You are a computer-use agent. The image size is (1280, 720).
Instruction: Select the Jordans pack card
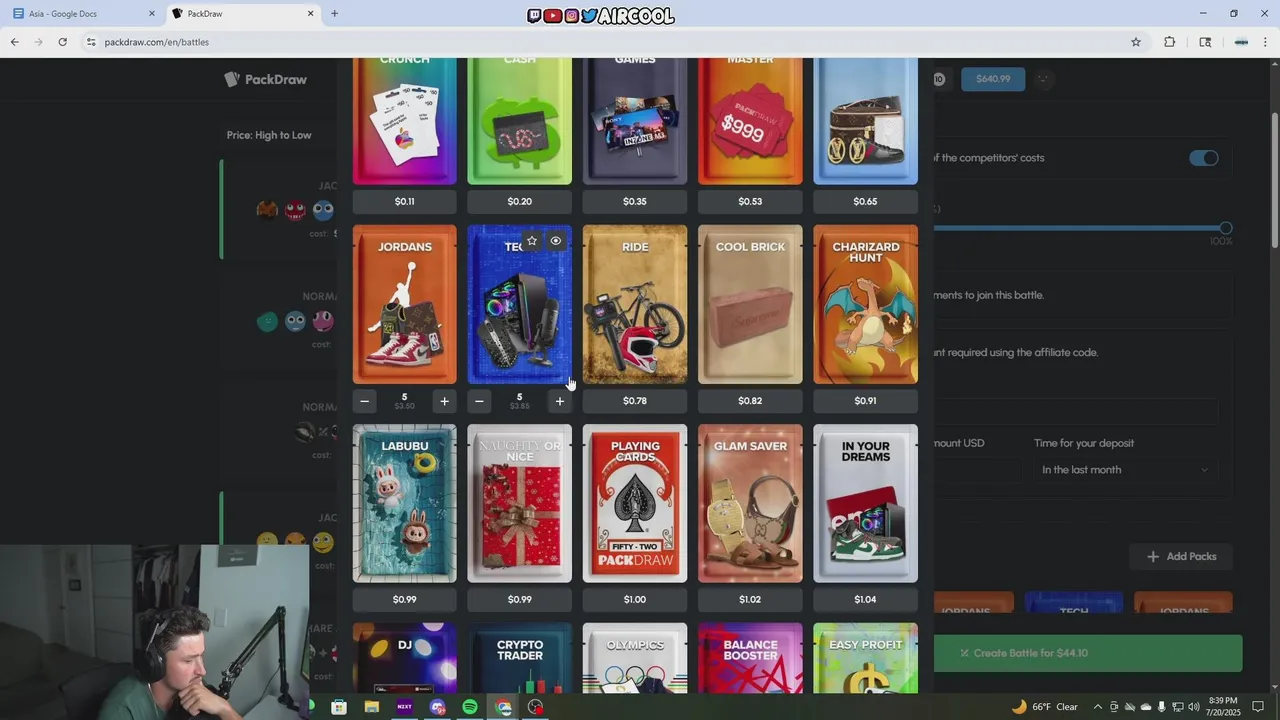[405, 304]
